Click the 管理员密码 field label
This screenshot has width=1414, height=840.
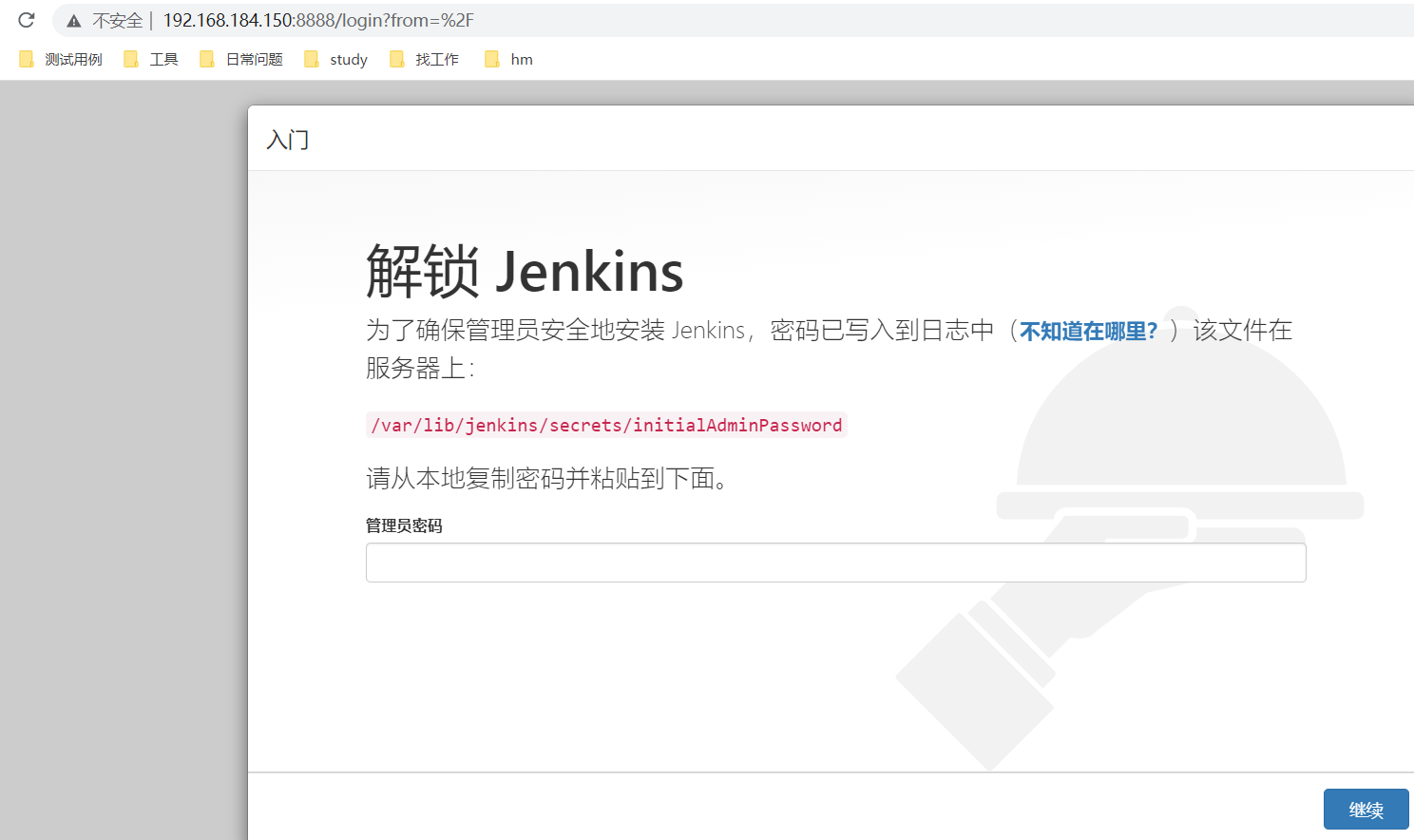pyautogui.click(x=404, y=525)
